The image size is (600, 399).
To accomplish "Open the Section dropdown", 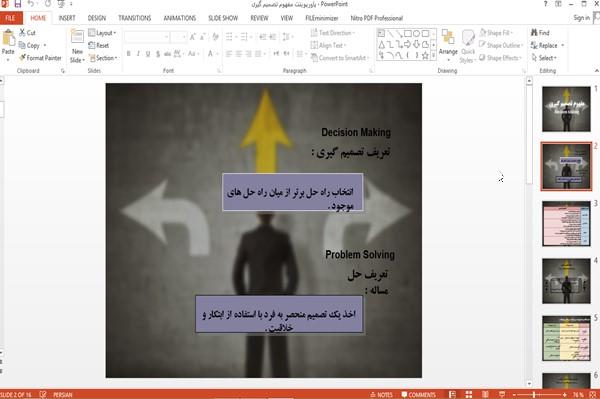I will 103,58.
